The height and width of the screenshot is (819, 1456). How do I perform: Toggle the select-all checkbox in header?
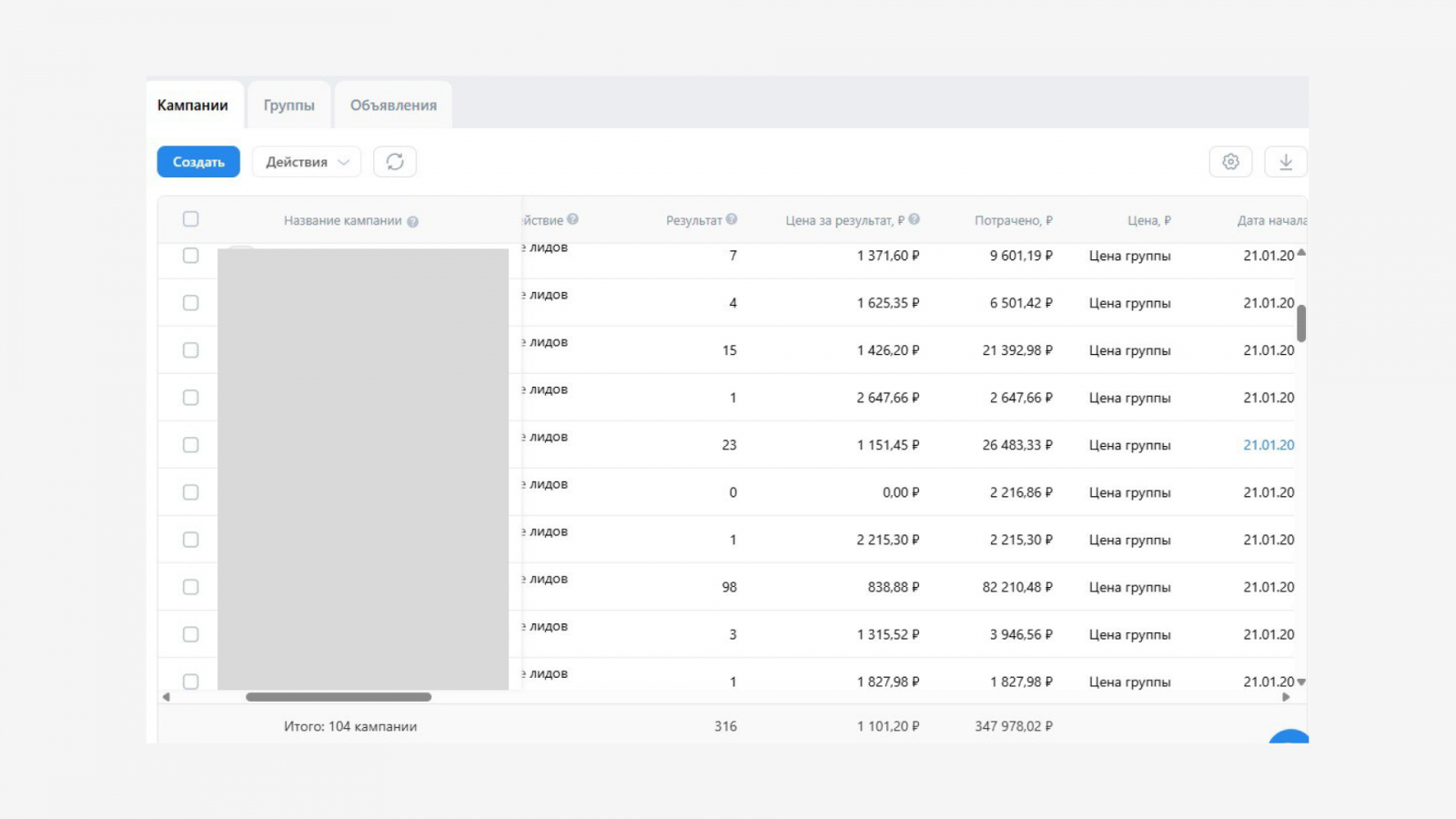click(190, 219)
